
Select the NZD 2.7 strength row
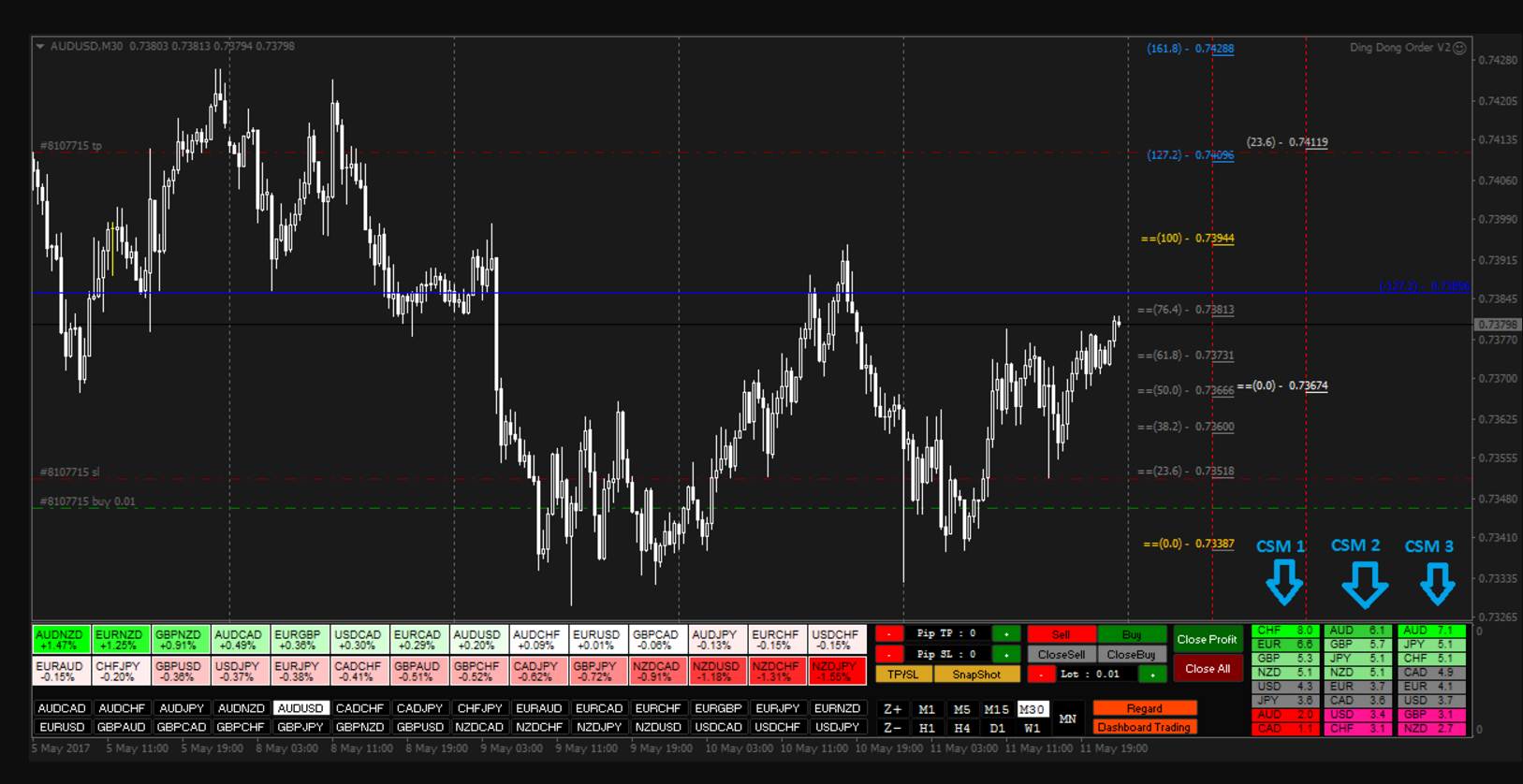tap(1430, 729)
